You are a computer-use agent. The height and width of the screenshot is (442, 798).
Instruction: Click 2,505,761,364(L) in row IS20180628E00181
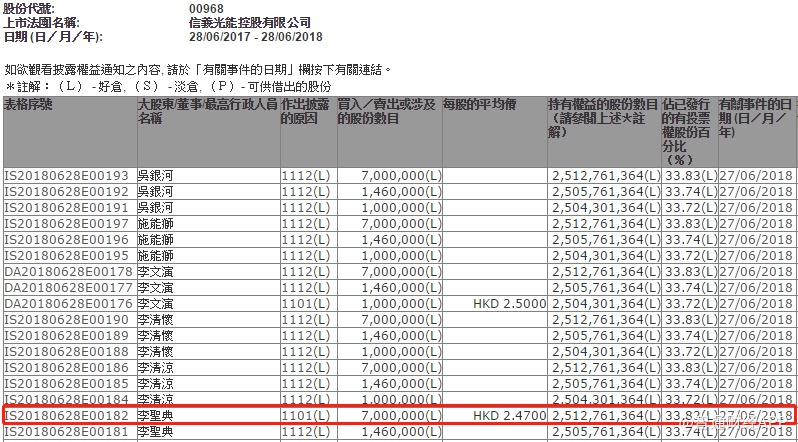[x=607, y=432]
